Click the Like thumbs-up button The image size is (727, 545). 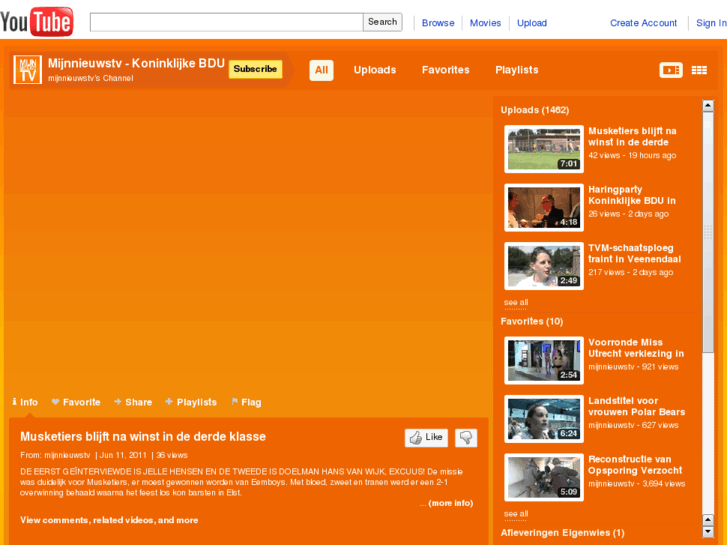coord(426,437)
